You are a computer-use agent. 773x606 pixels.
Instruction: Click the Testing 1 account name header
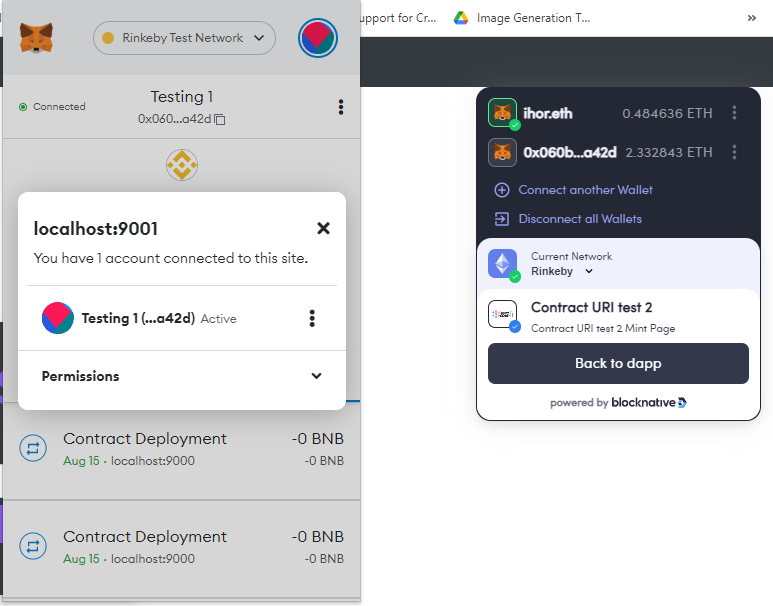[182, 97]
